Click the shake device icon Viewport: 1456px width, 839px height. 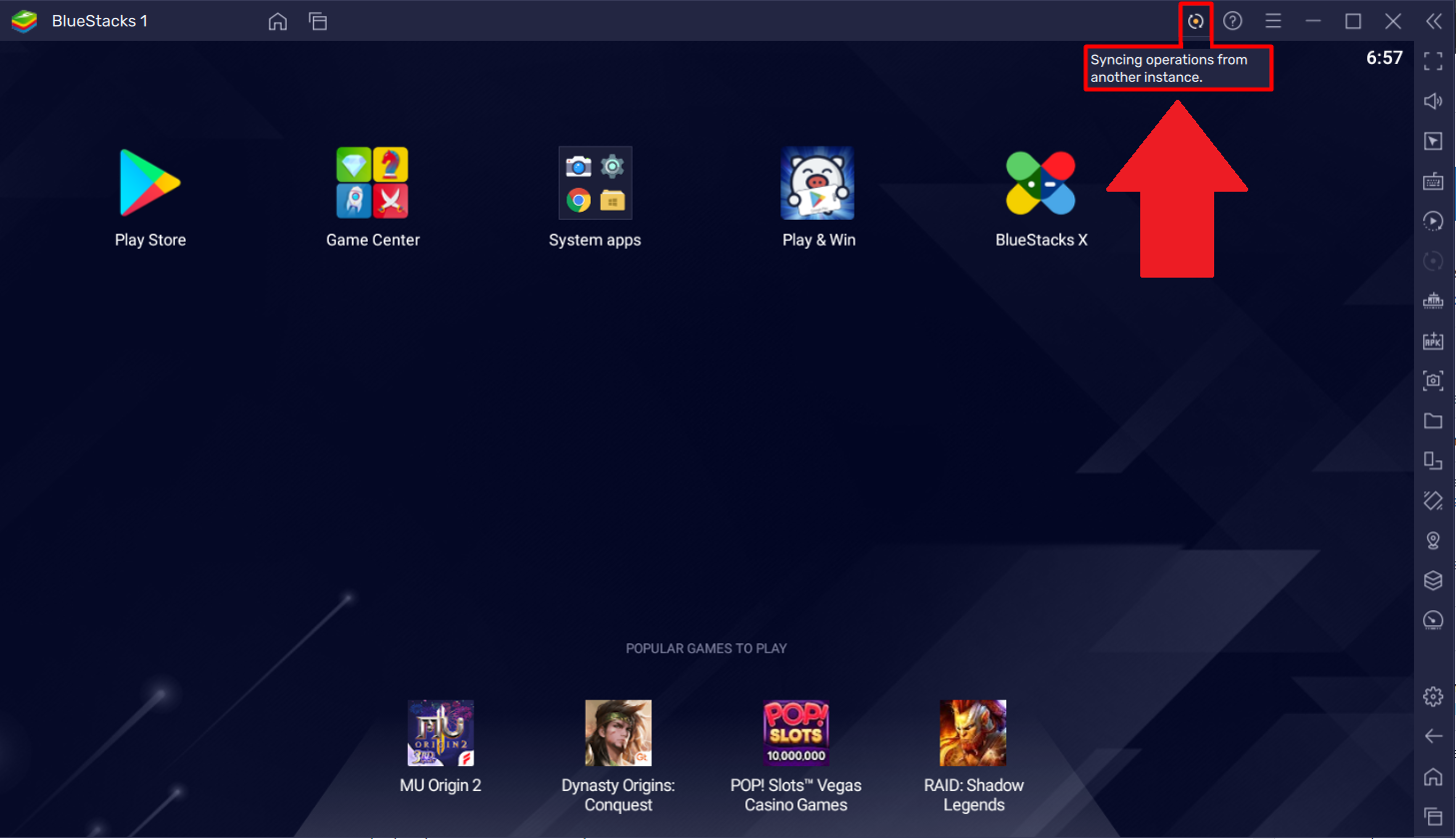[1433, 500]
